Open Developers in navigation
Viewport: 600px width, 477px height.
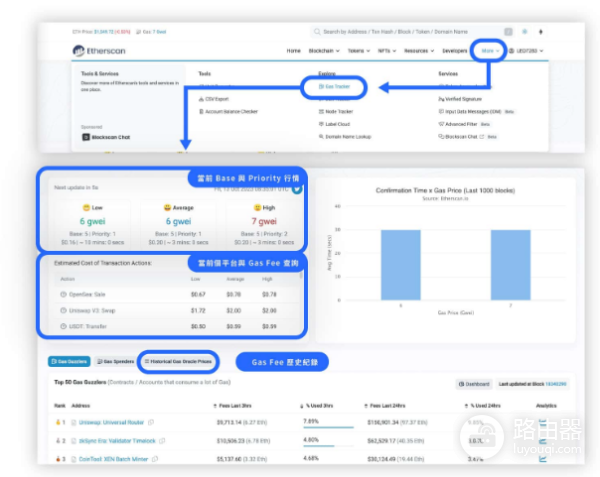(455, 51)
